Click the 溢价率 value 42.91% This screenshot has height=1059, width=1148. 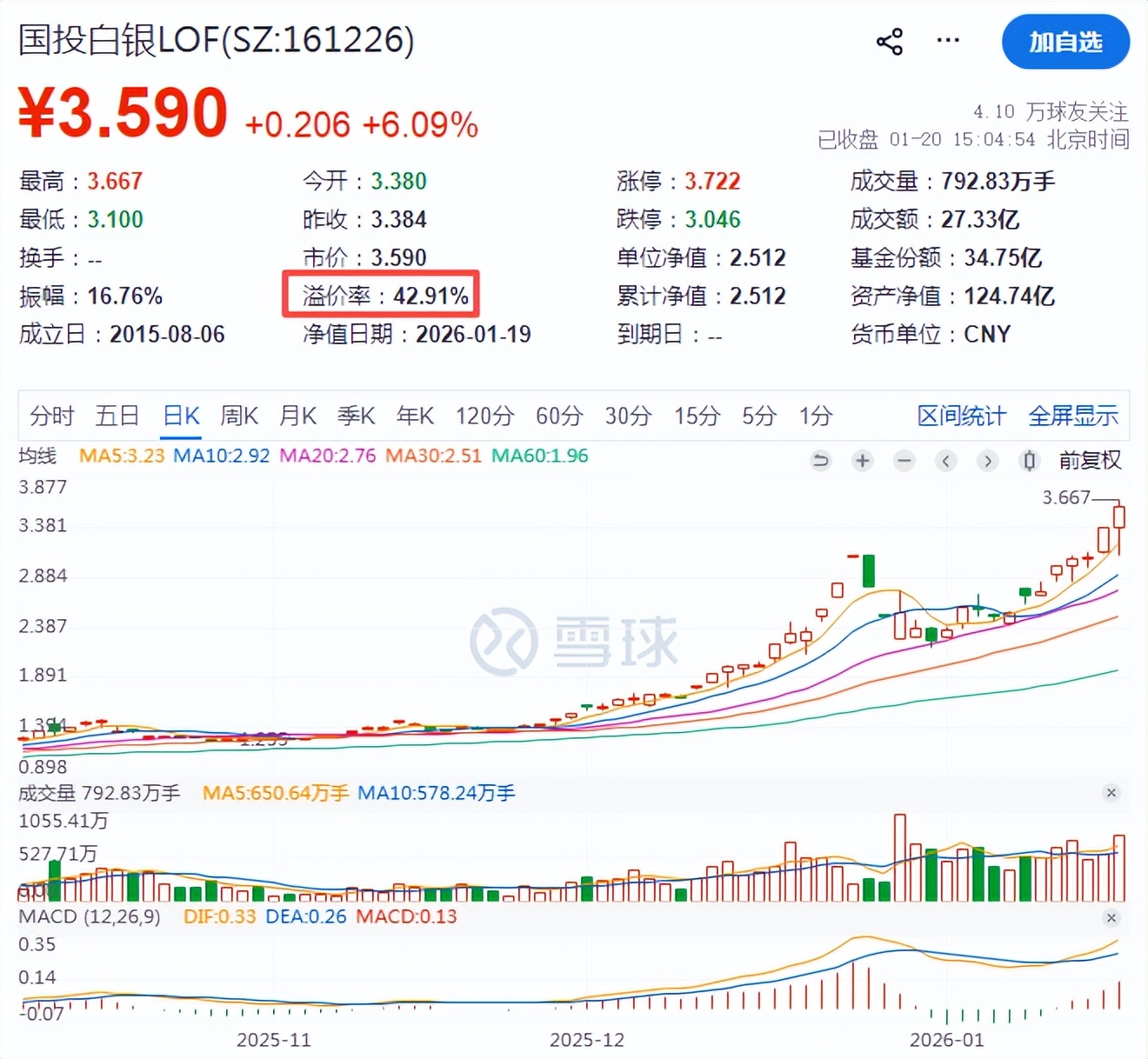(430, 296)
